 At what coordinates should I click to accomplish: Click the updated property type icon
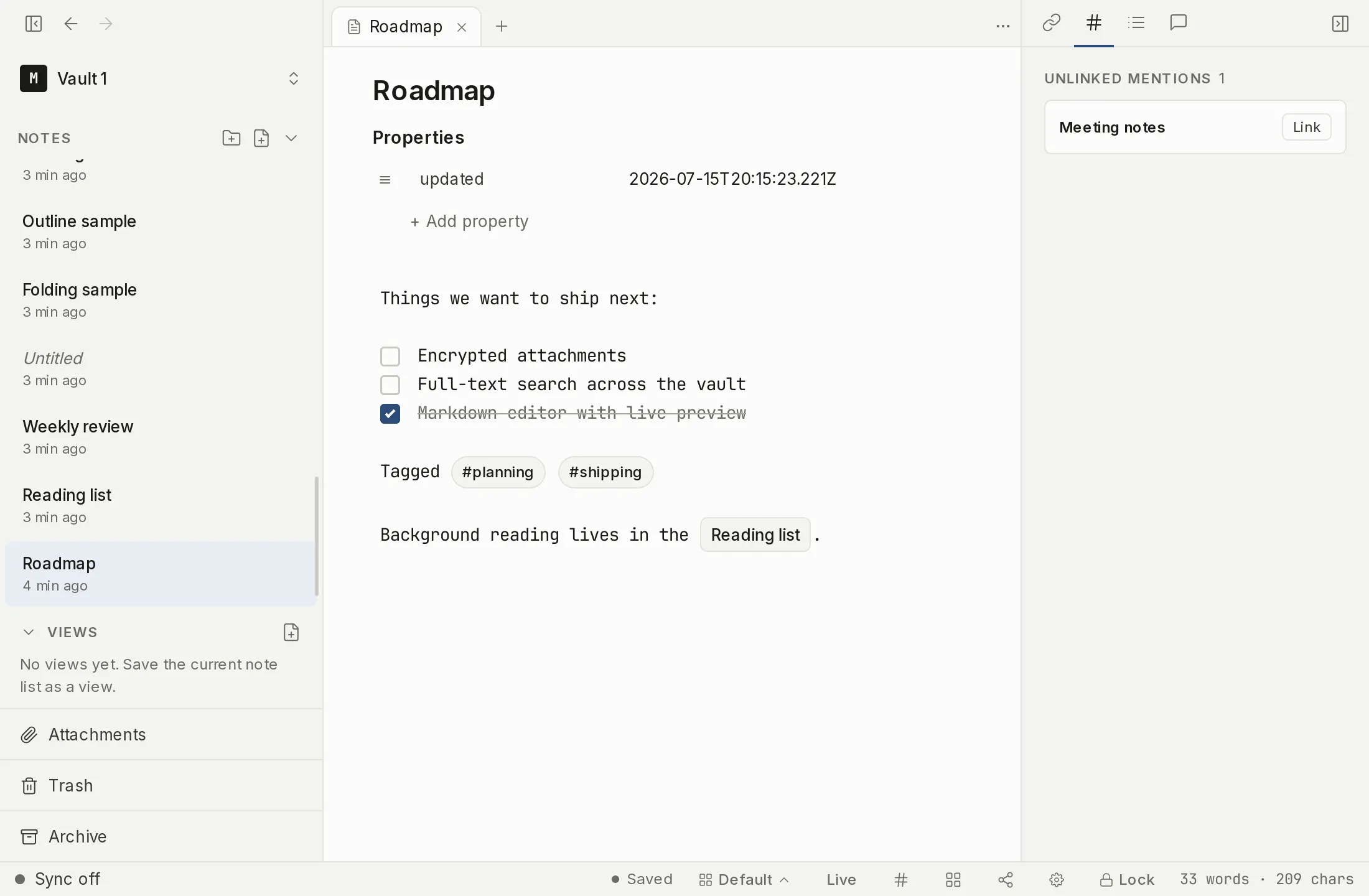[385, 180]
